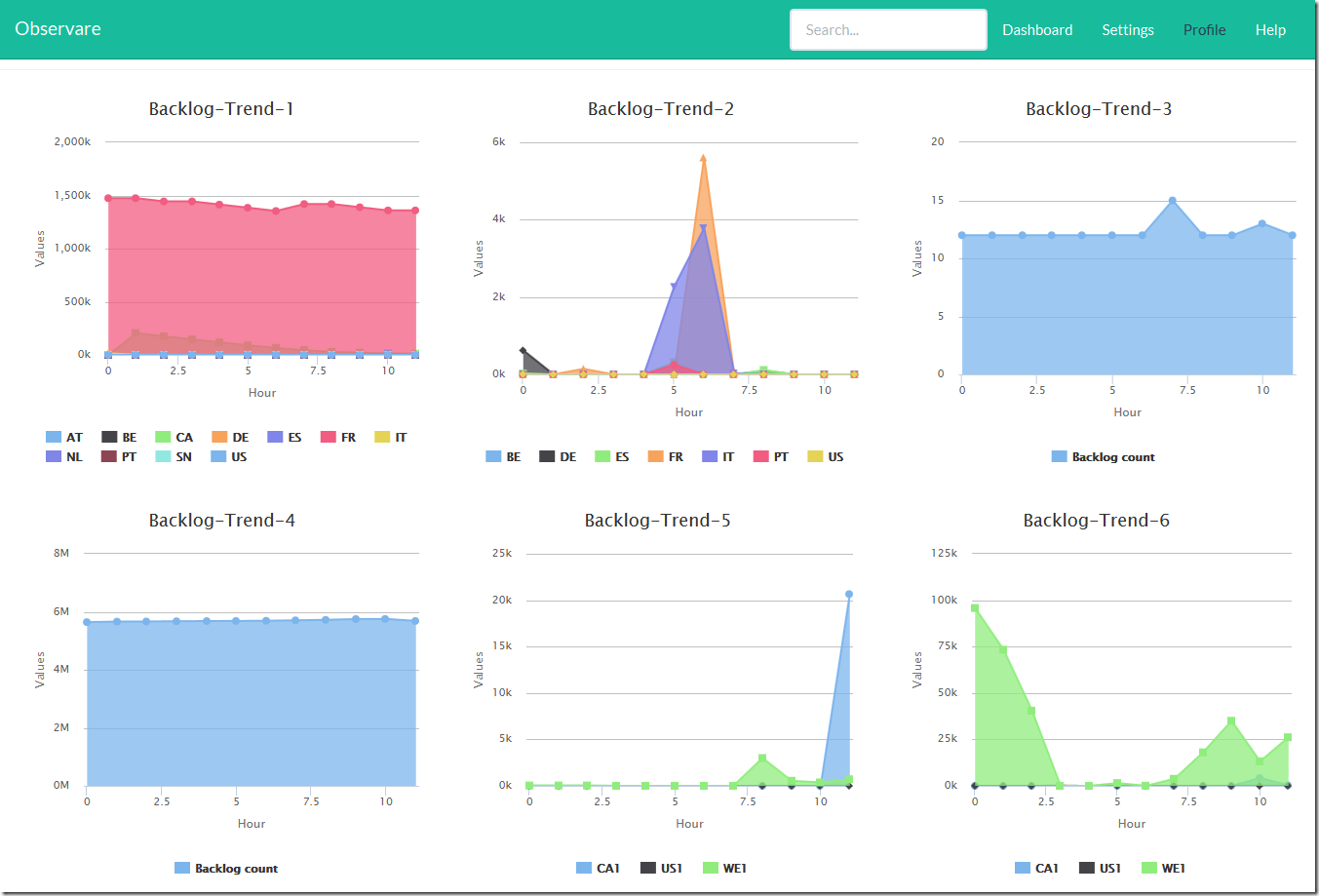Toggle CA series in Backlog-Trend-1 legend

click(175, 438)
